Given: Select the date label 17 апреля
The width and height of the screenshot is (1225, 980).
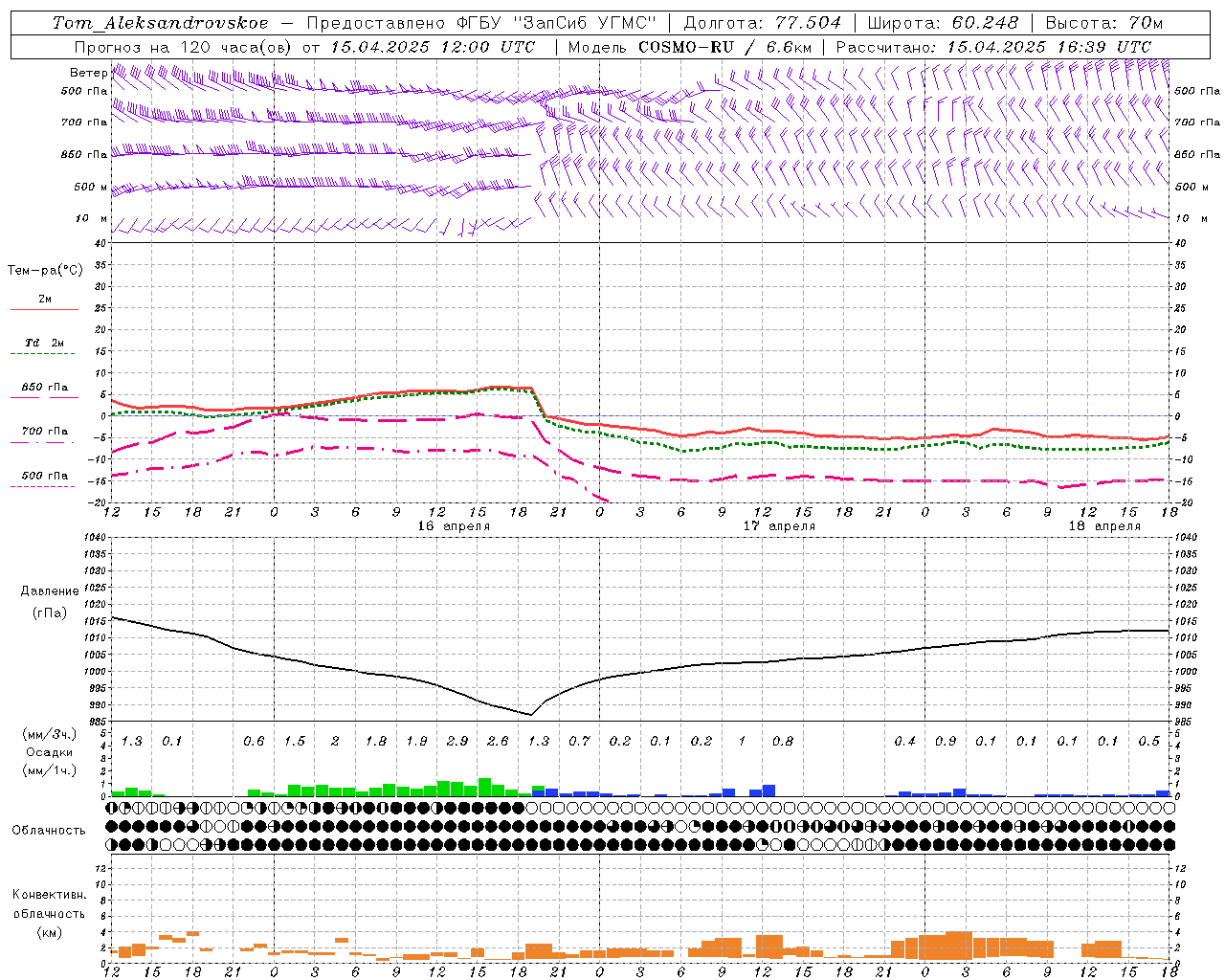Looking at the screenshot, I should click(779, 526).
